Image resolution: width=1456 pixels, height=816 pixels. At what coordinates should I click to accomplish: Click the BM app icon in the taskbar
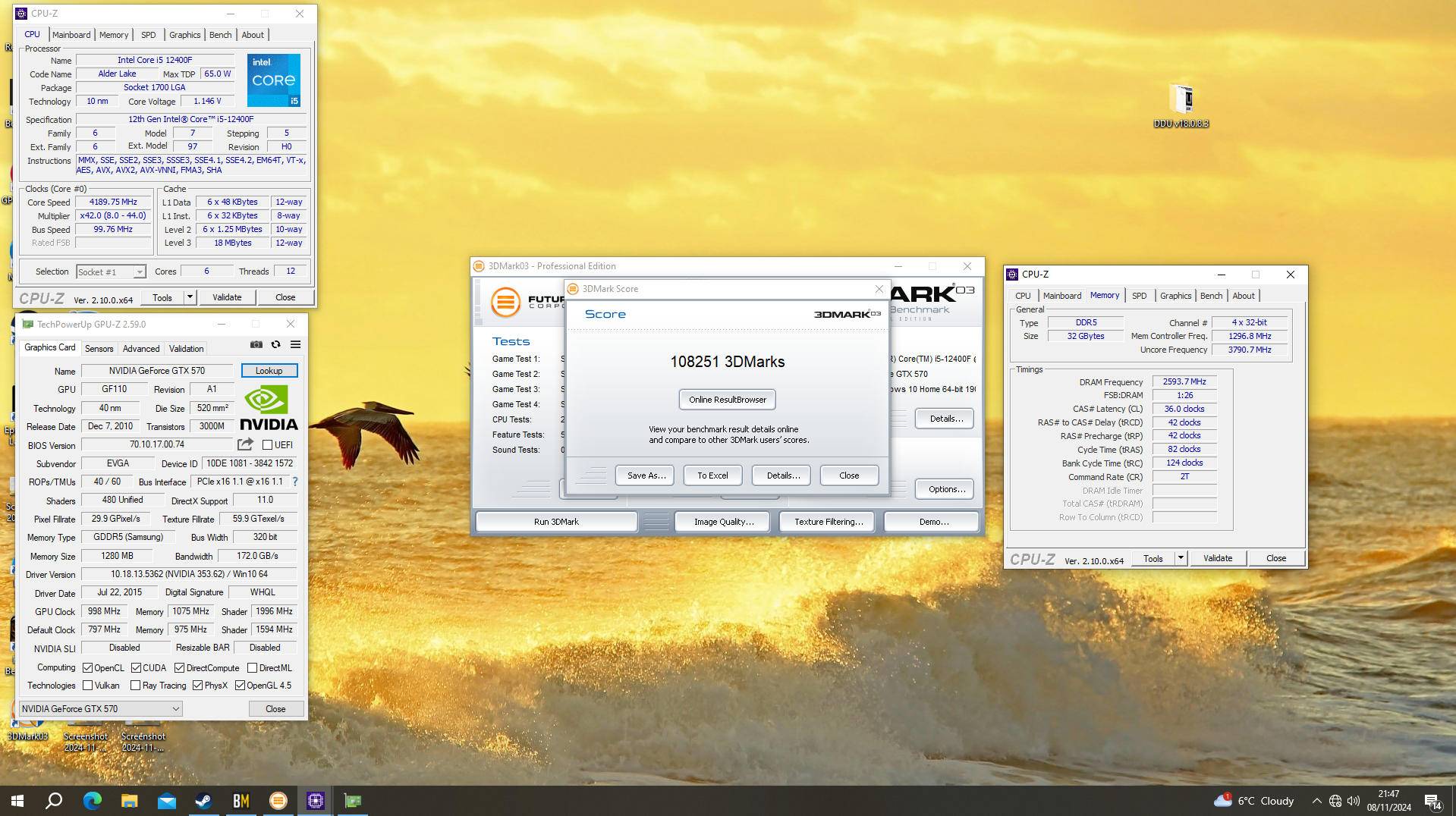(x=241, y=801)
